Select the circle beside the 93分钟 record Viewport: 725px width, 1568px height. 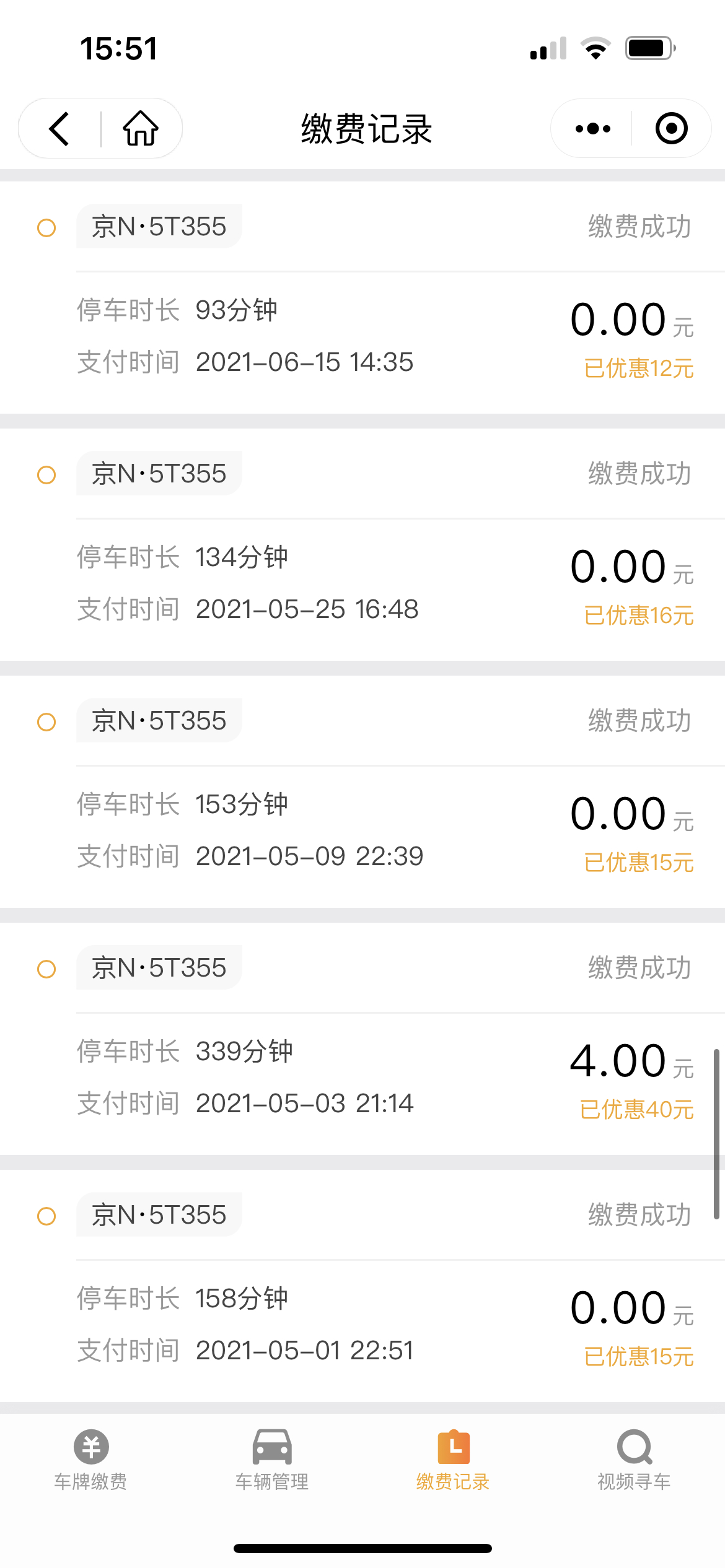46,228
